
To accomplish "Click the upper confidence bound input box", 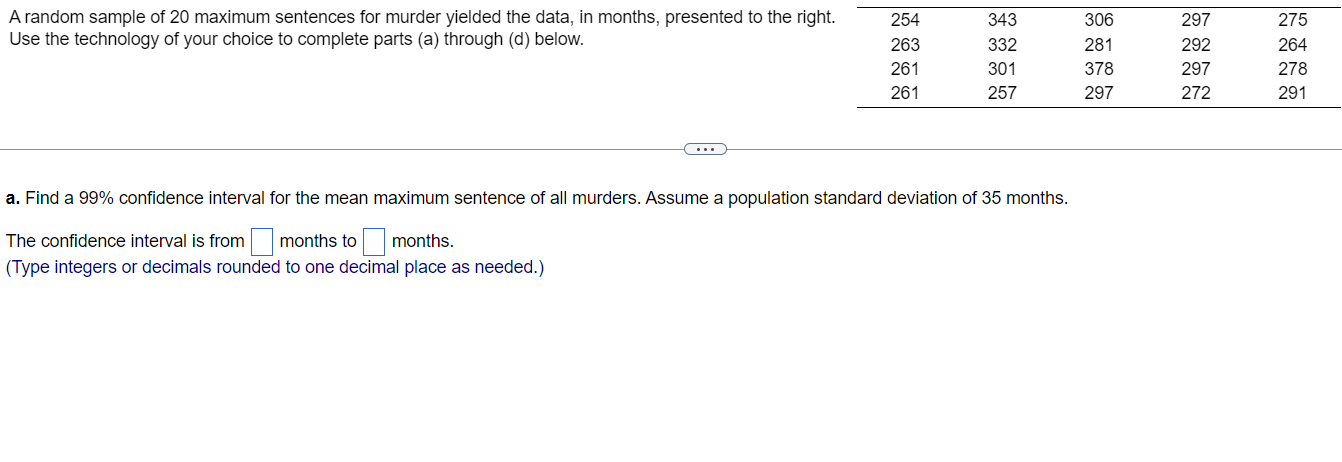I will pyautogui.click(x=374, y=242).
